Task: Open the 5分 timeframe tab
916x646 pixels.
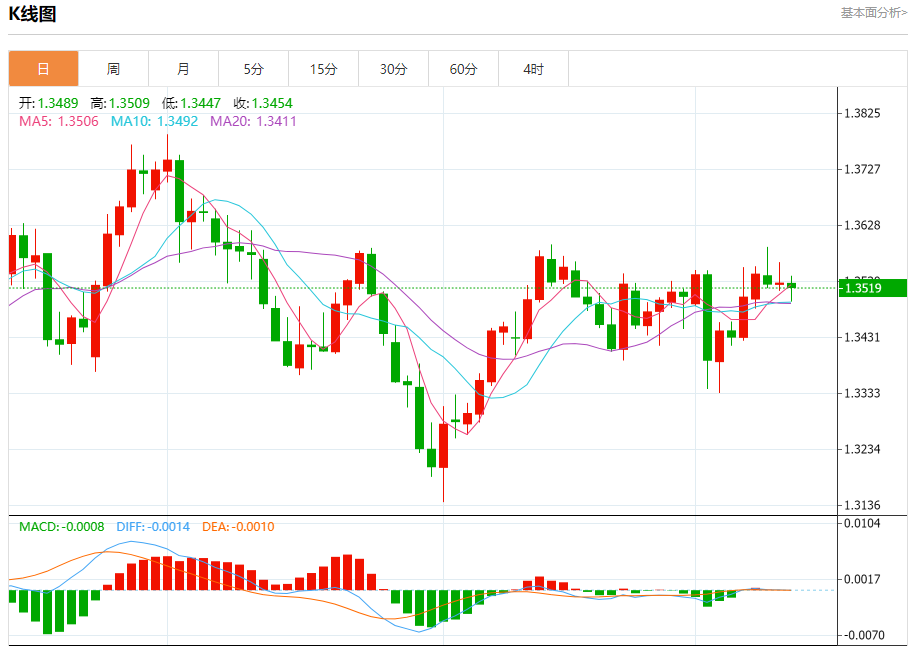Action: pos(254,69)
